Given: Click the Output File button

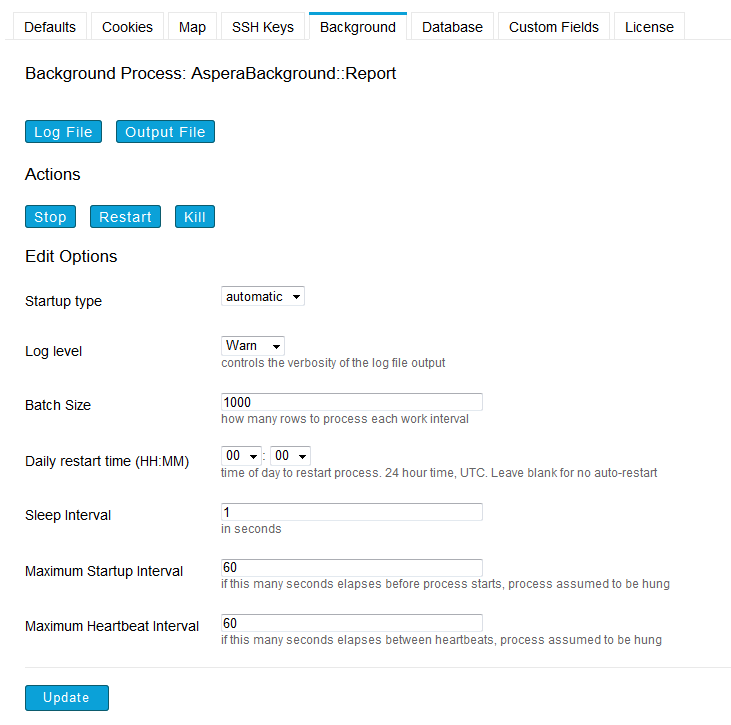Looking at the screenshot, I should (166, 131).
